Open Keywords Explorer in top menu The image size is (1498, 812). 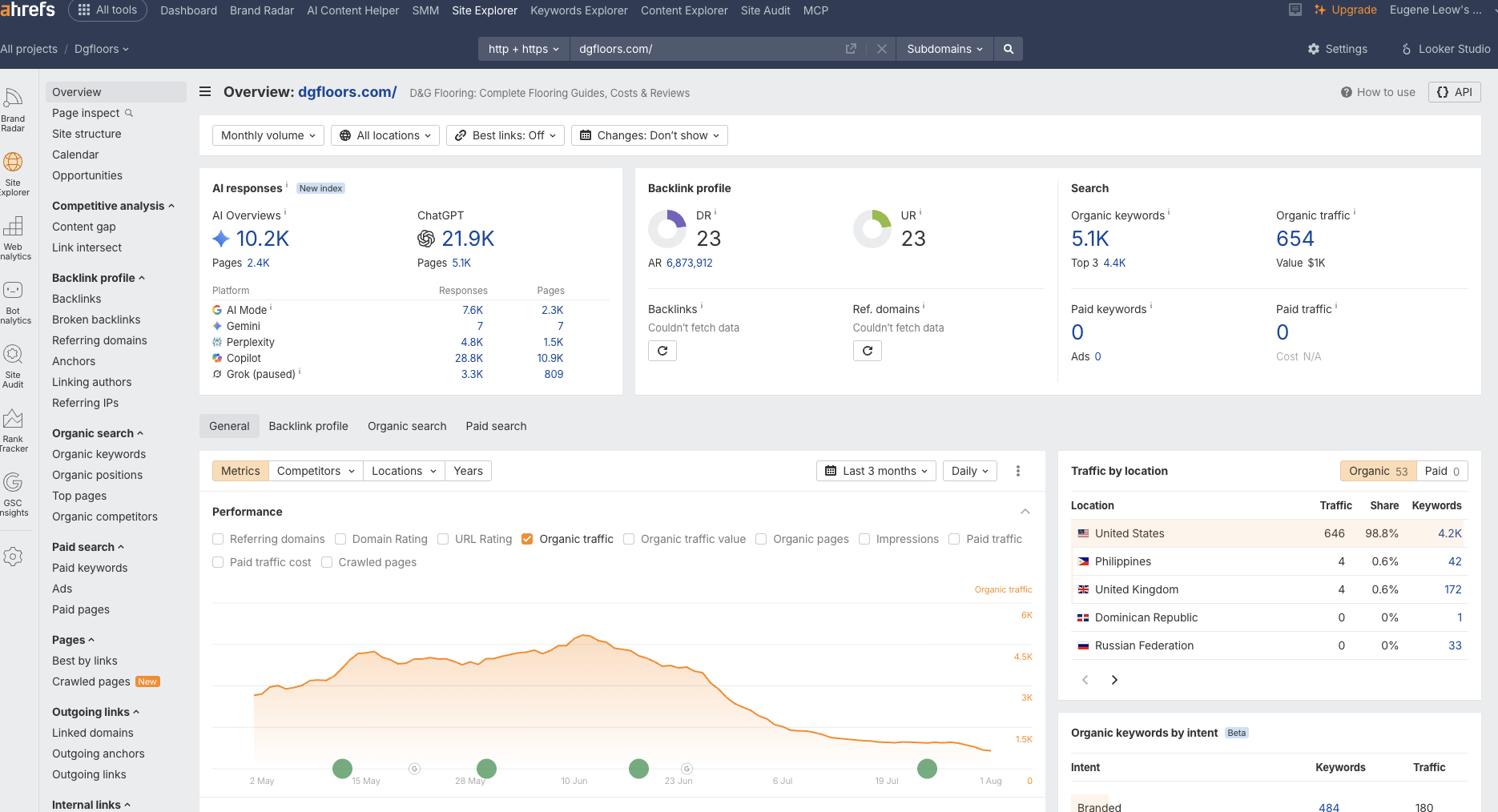(579, 10)
